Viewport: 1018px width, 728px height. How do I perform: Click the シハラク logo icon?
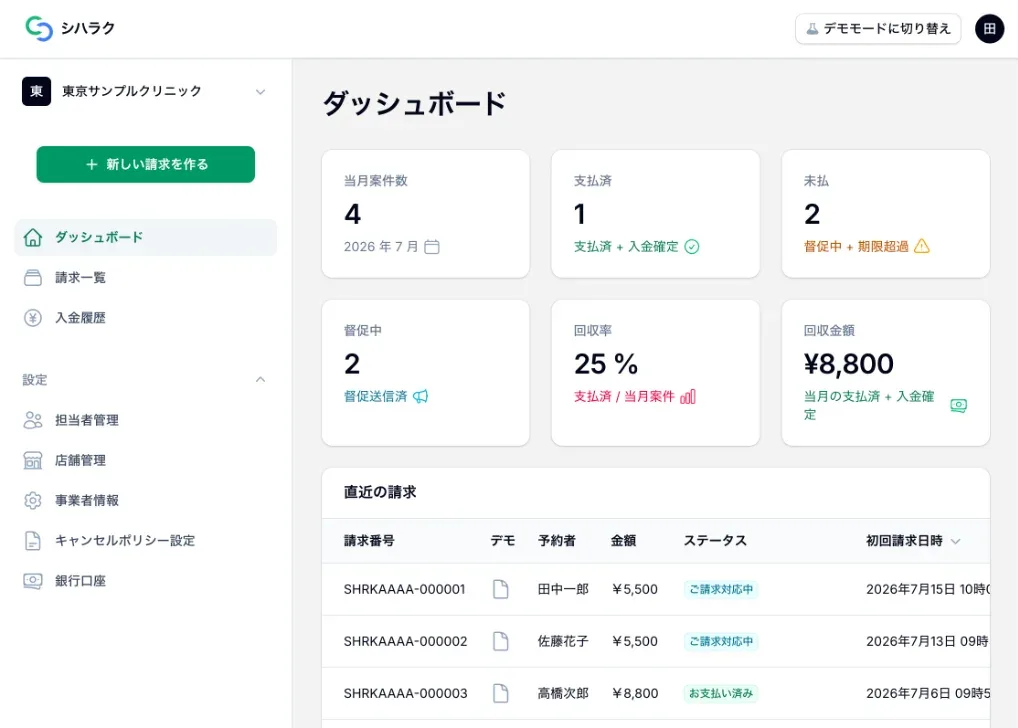(39, 29)
